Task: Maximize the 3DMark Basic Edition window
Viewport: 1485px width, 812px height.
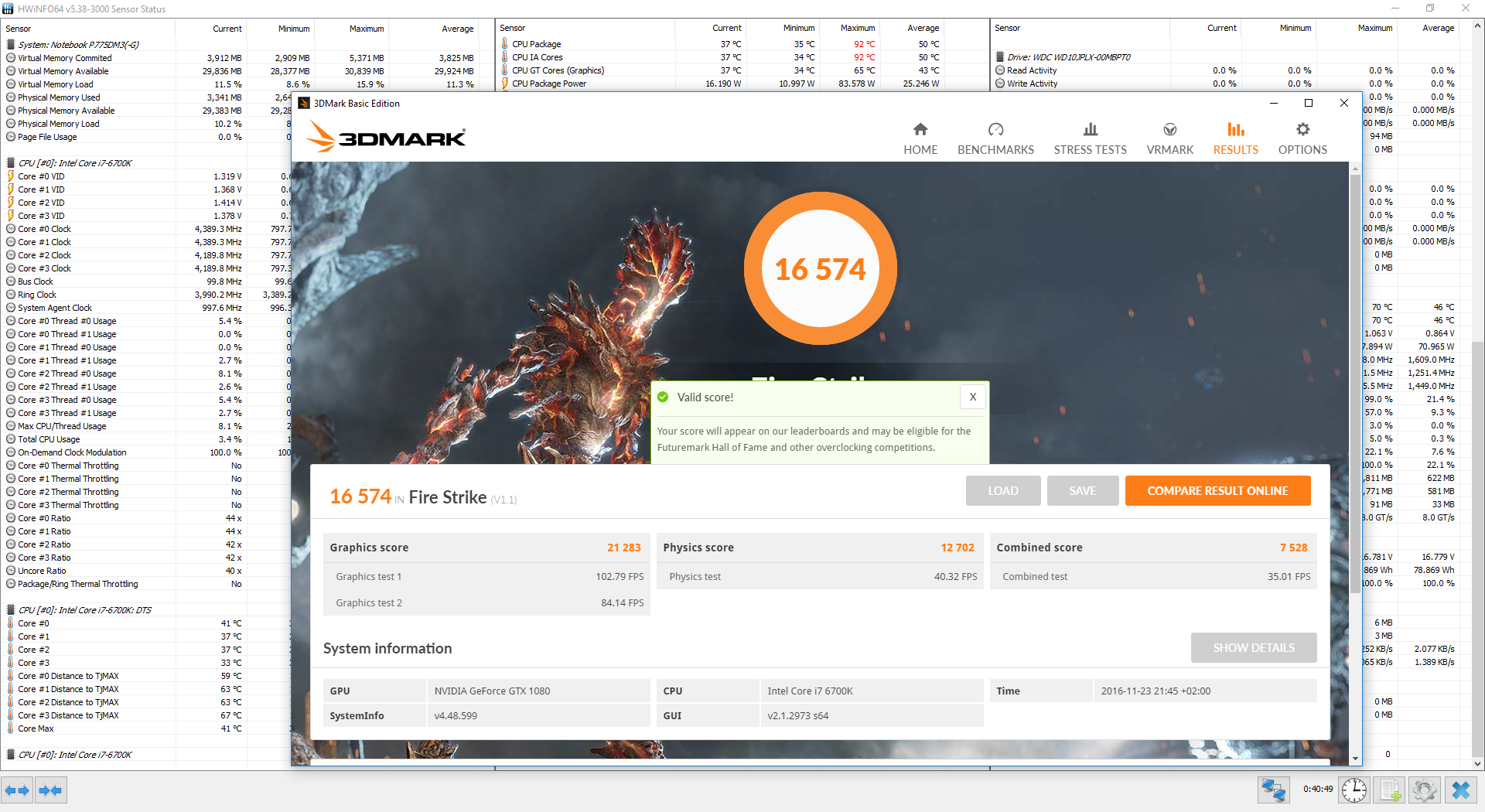Action: point(1309,103)
